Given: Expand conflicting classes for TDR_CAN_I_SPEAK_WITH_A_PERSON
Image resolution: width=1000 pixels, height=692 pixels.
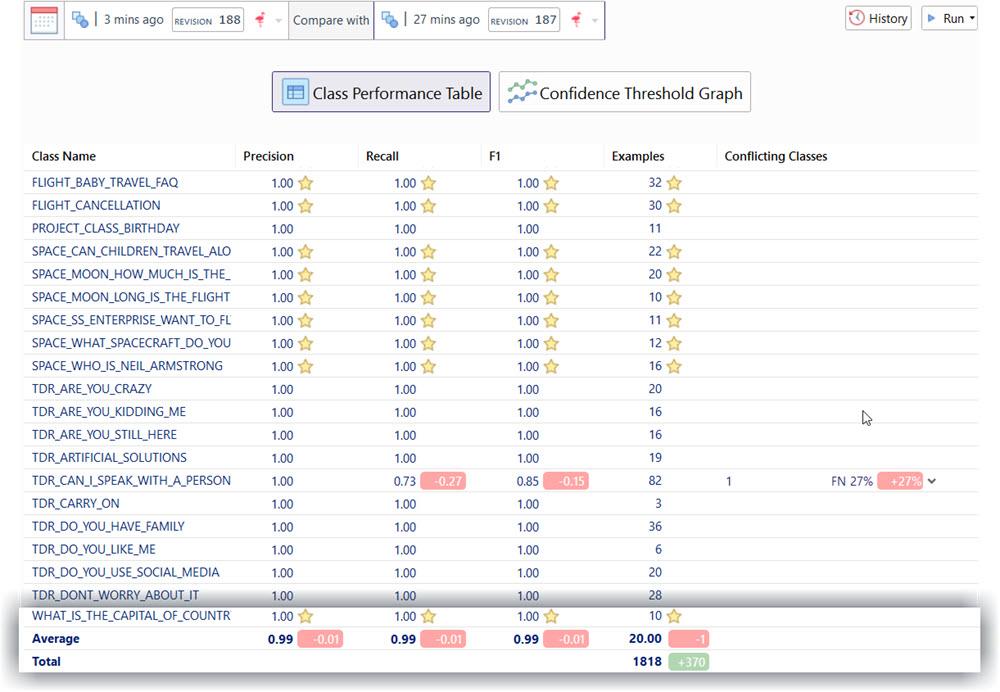Looking at the screenshot, I should point(932,481).
